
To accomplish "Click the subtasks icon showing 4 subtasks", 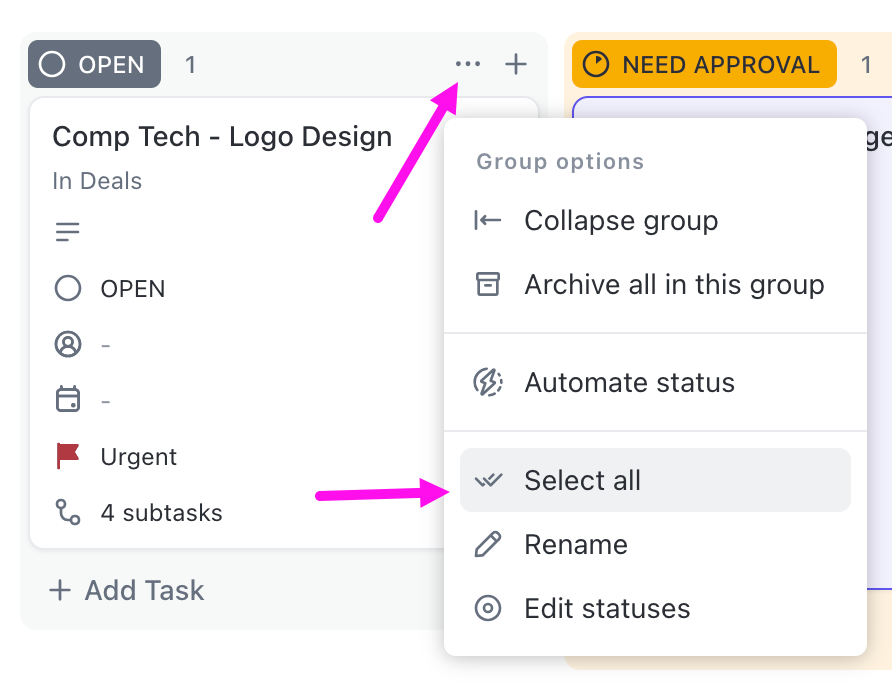I will click(x=66, y=512).
